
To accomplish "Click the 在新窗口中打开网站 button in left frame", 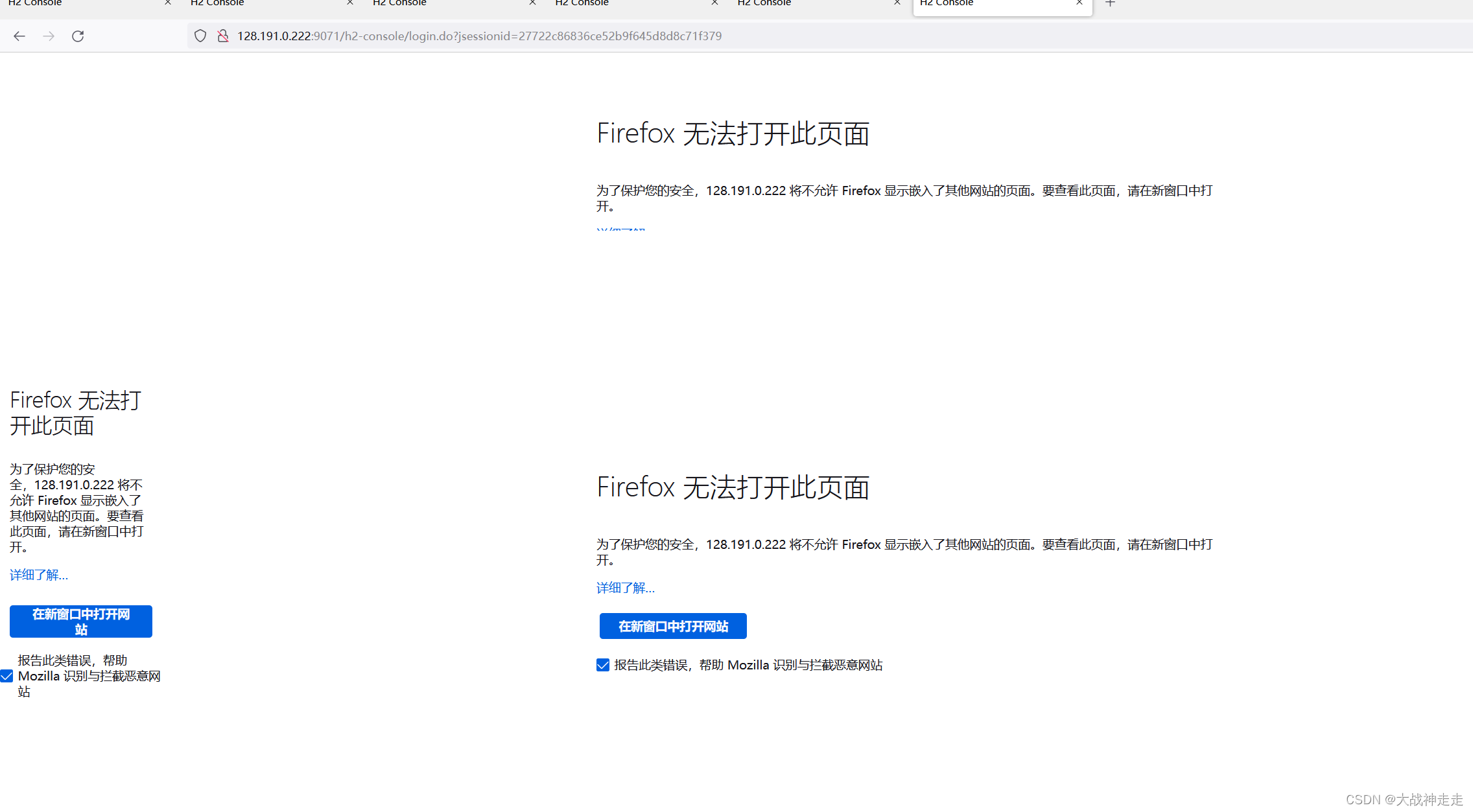I will 81,622.
